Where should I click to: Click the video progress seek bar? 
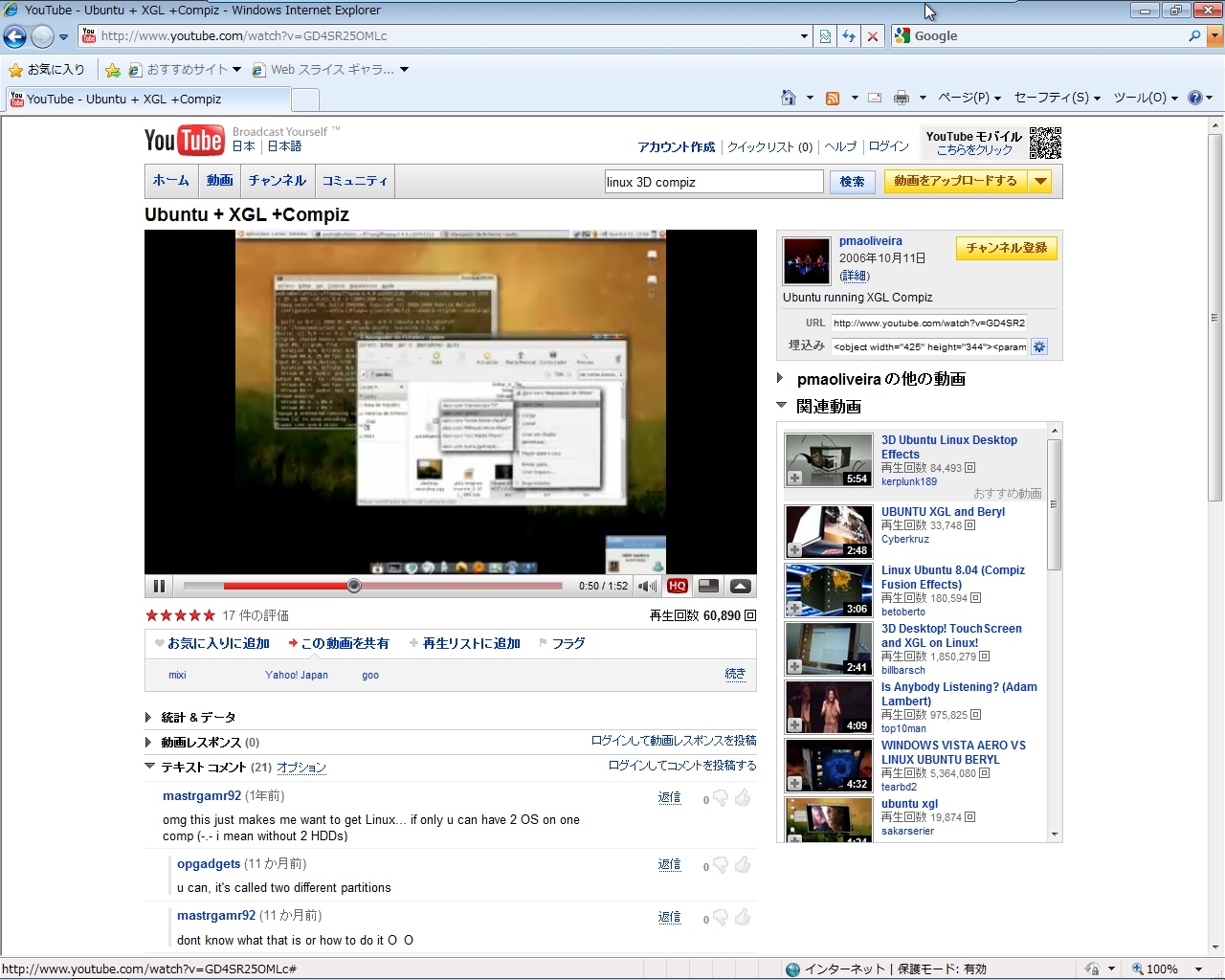click(x=372, y=586)
